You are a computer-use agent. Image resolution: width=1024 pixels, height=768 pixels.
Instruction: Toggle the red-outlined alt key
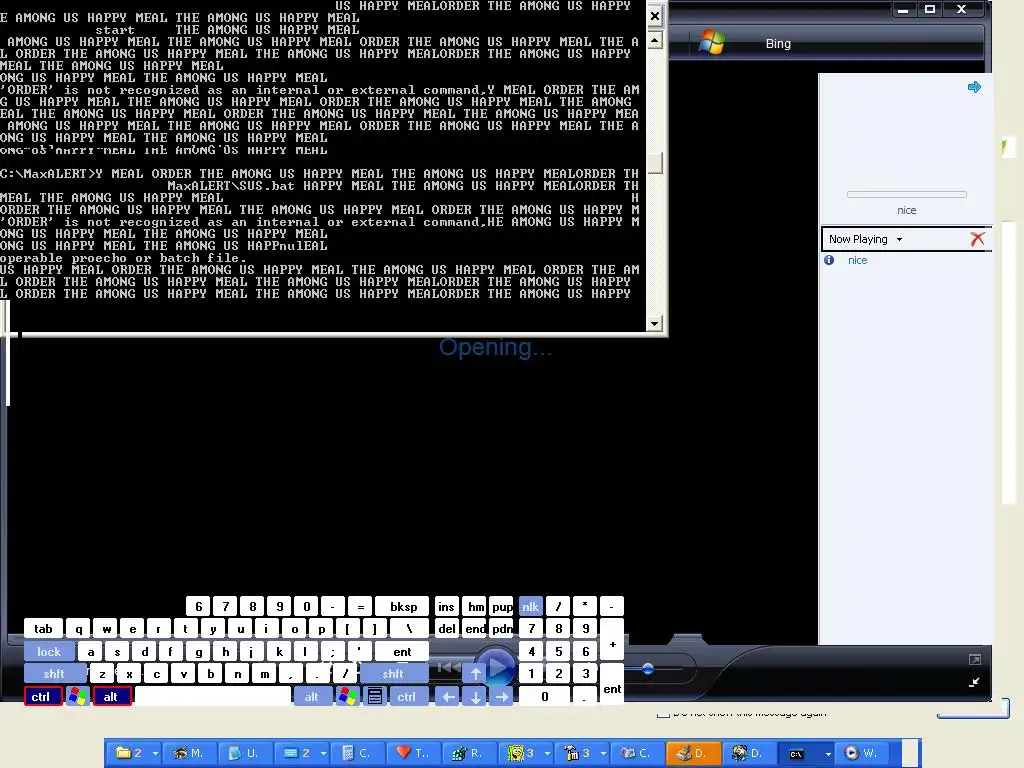pyautogui.click(x=112, y=696)
